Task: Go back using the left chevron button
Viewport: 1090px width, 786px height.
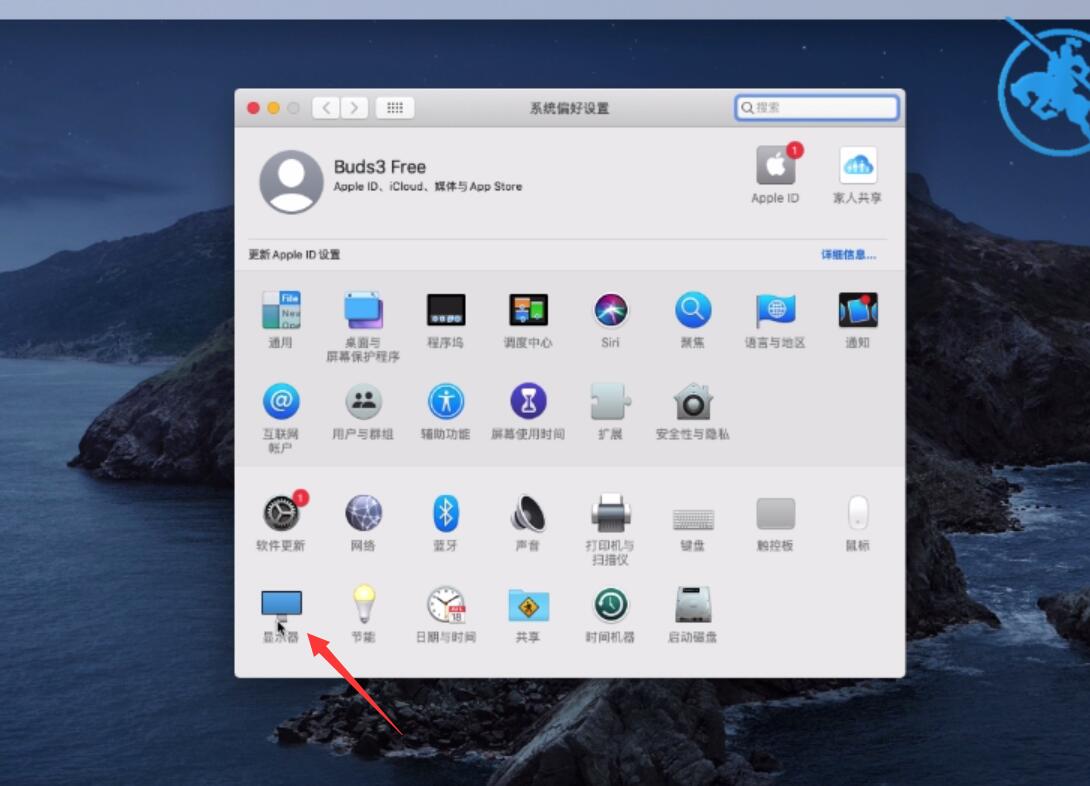Action: [x=326, y=108]
